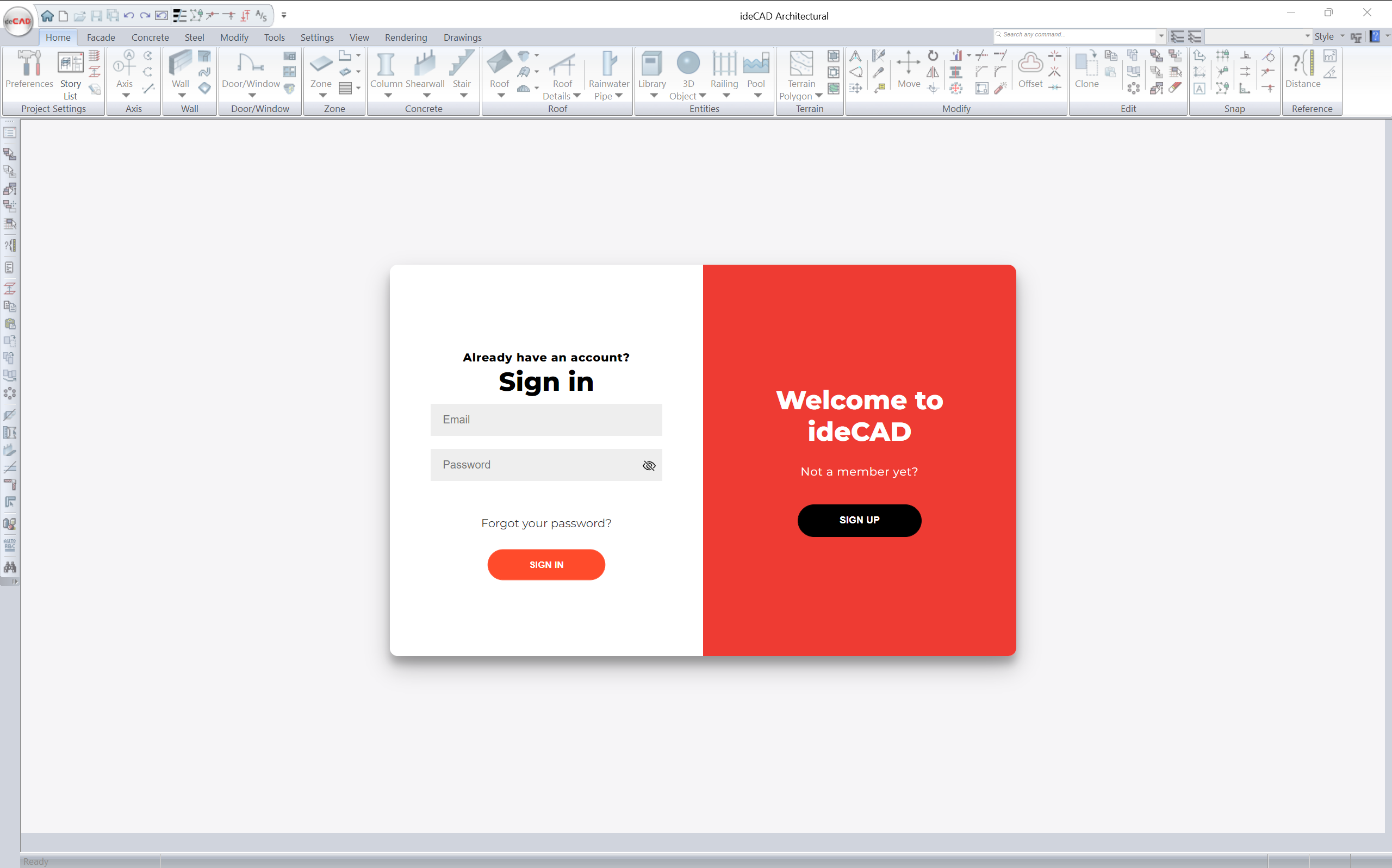This screenshot has width=1392, height=868.
Task: Expand the Axis dropdown arrow
Action: pyautogui.click(x=125, y=96)
